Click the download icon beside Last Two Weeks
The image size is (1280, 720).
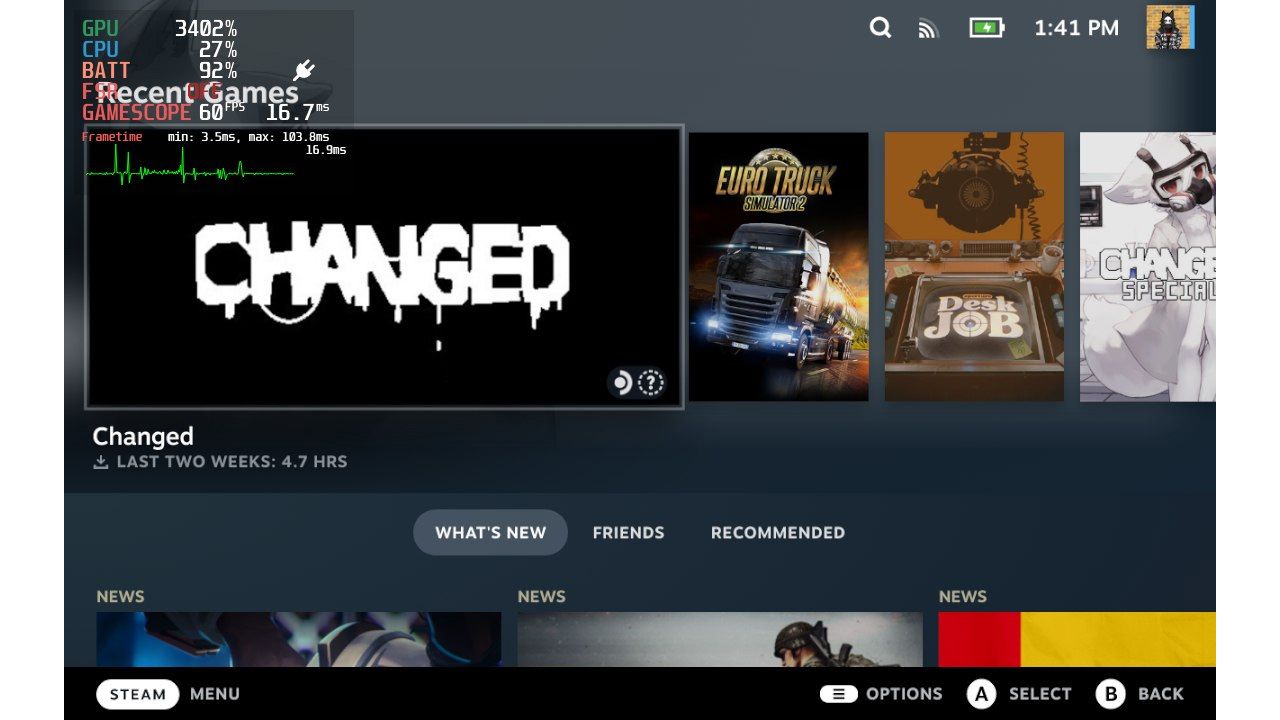pyautogui.click(x=100, y=462)
